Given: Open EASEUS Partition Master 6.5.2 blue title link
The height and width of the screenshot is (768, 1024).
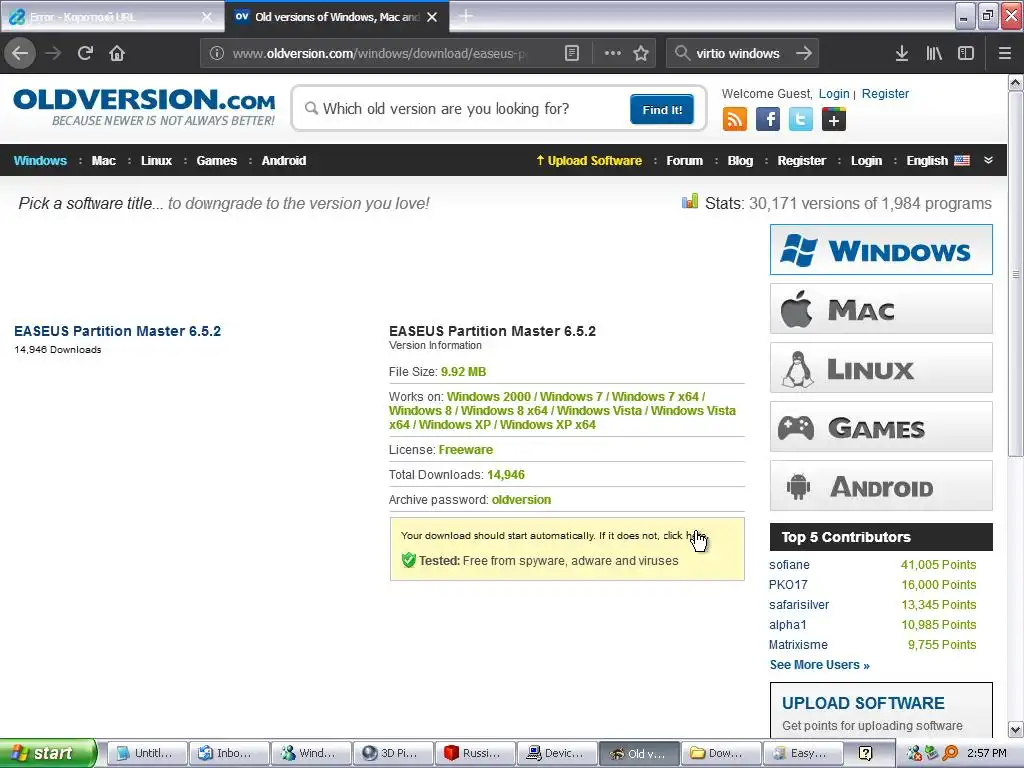Looking at the screenshot, I should click(x=118, y=331).
